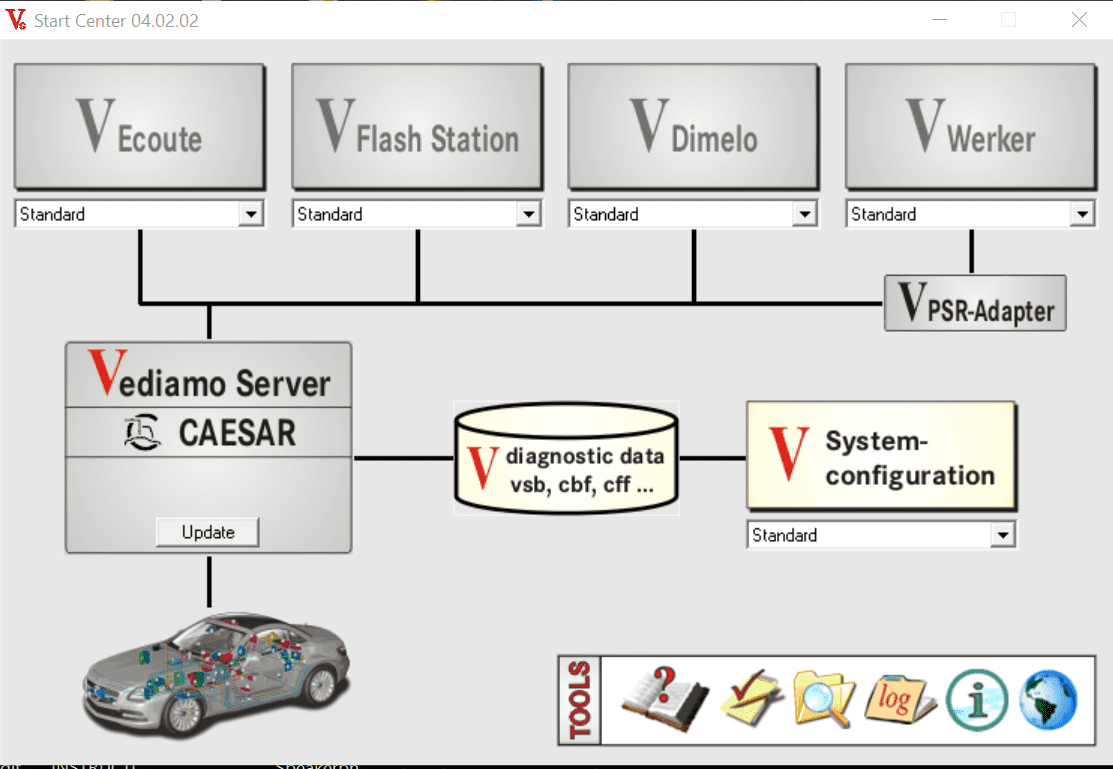Start the Werker module
Viewport: 1113px width, 769px height.
[970, 126]
